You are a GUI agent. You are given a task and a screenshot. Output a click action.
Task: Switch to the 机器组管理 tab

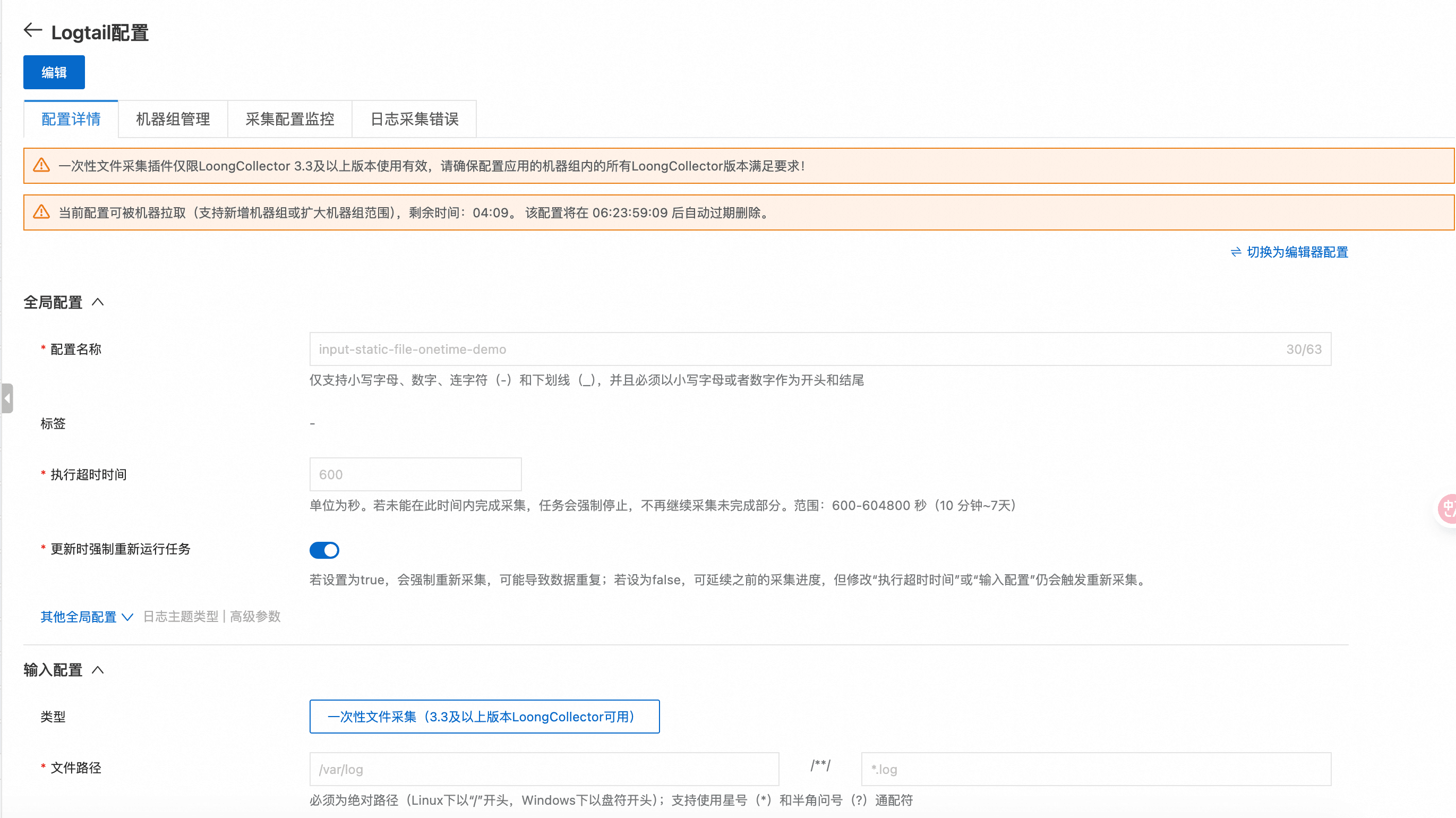pyautogui.click(x=173, y=120)
